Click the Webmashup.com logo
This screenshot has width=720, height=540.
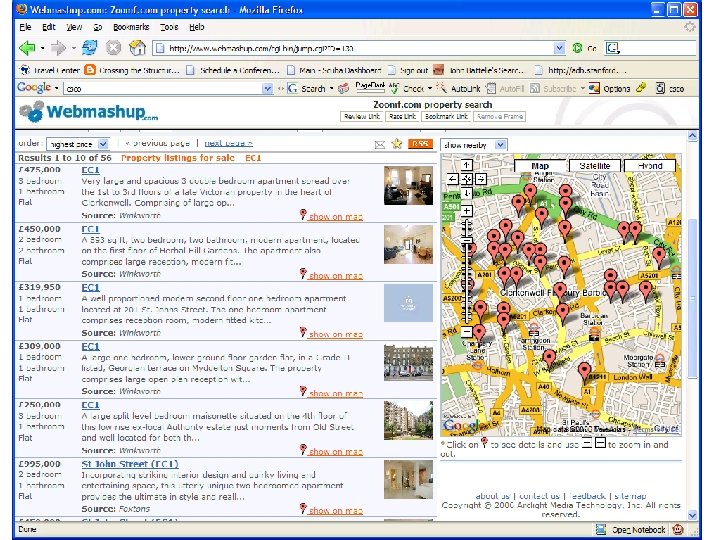[89, 112]
